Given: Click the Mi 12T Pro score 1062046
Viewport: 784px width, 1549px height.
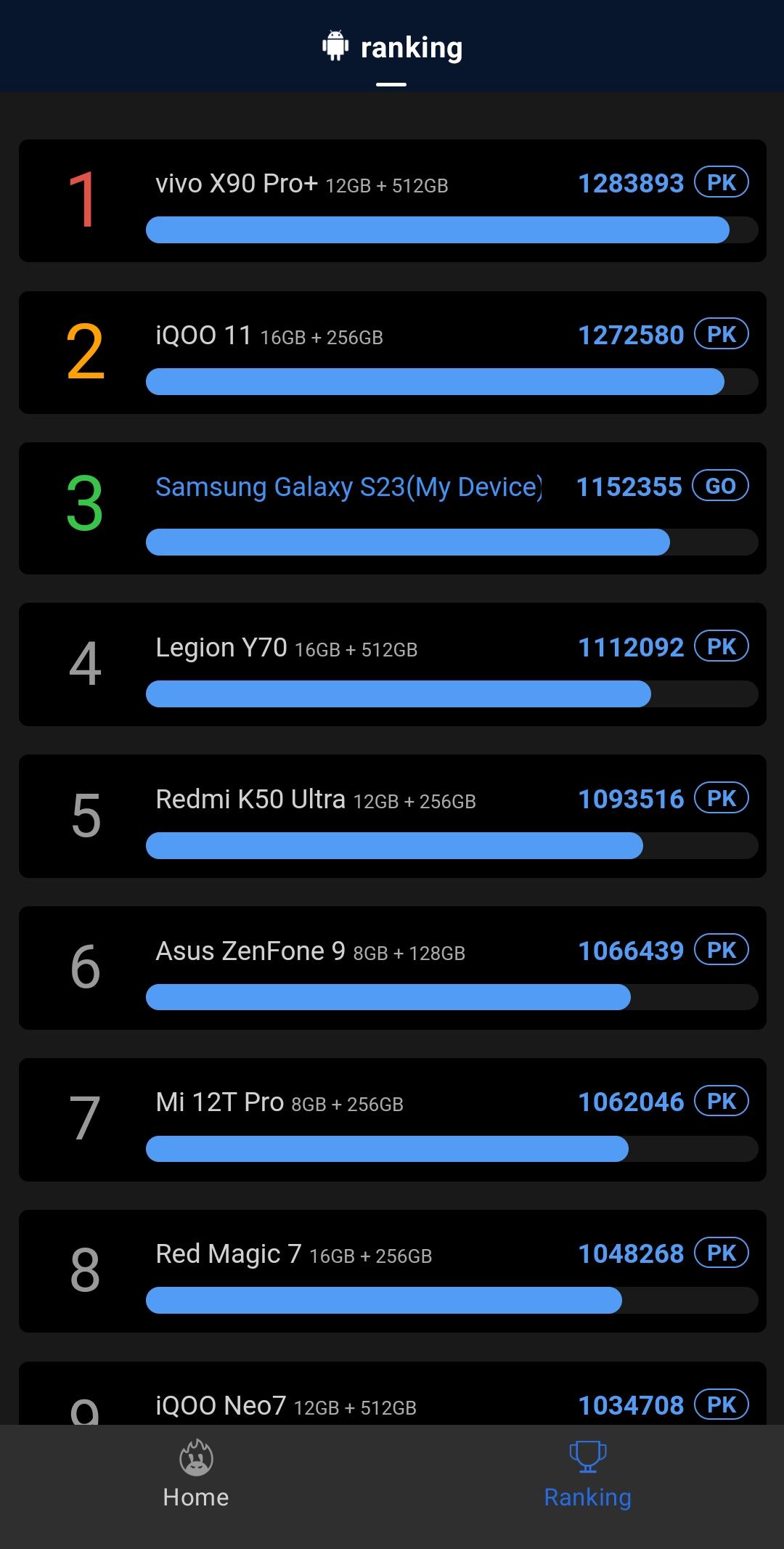Looking at the screenshot, I should [x=631, y=1102].
